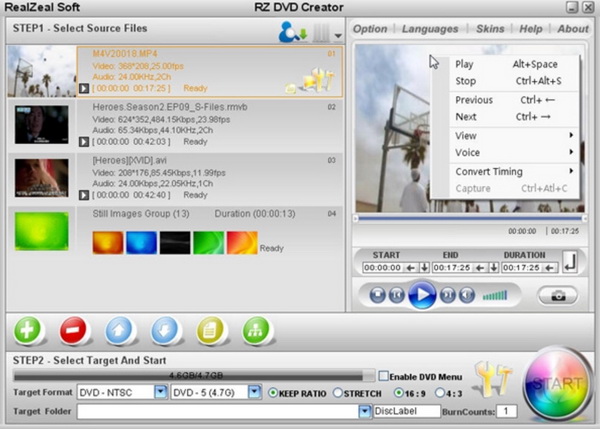Move selected file up with blue arrow
Image resolution: width=600 pixels, height=429 pixels.
pyautogui.click(x=118, y=329)
